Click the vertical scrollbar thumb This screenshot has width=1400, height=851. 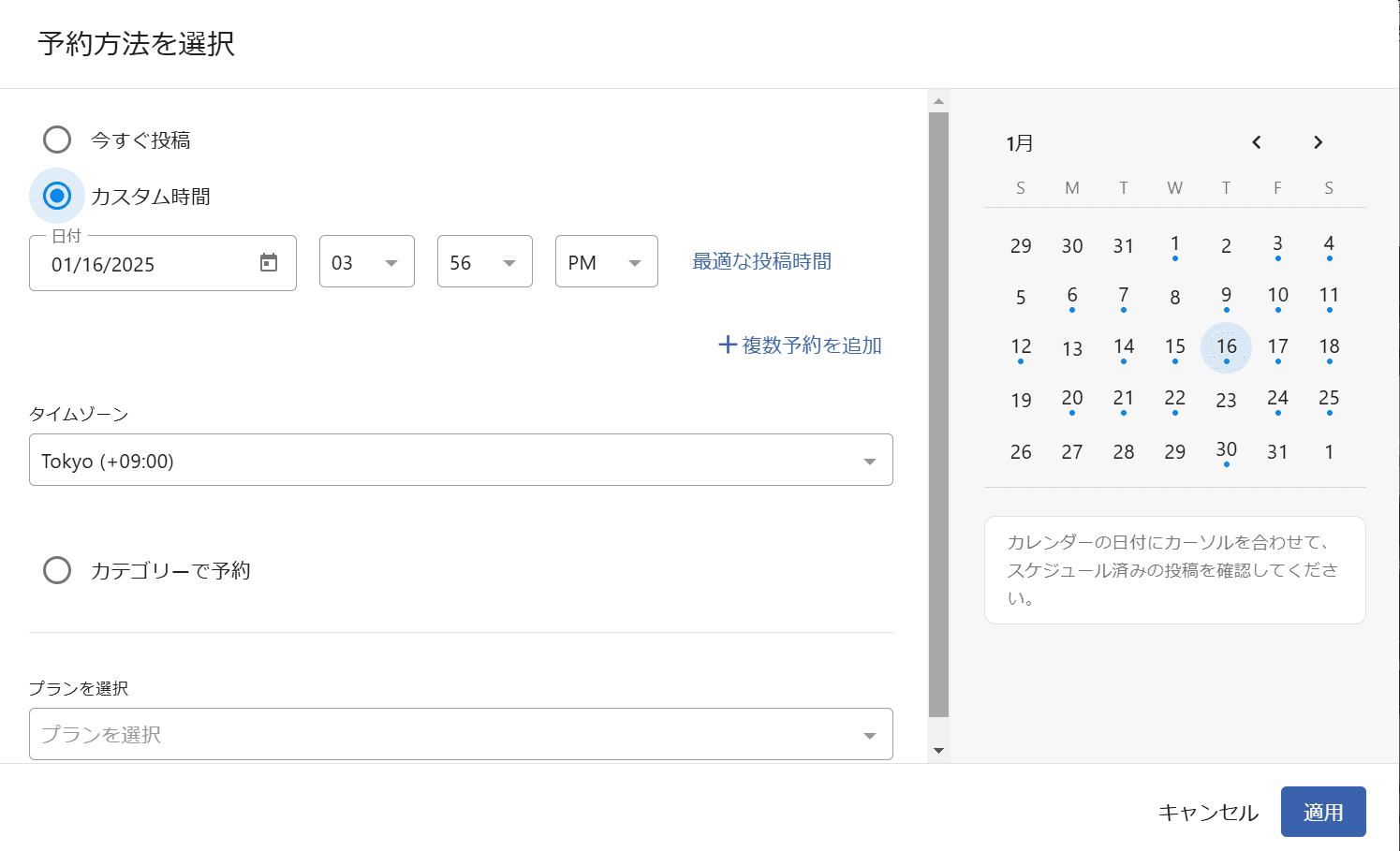pos(938,415)
